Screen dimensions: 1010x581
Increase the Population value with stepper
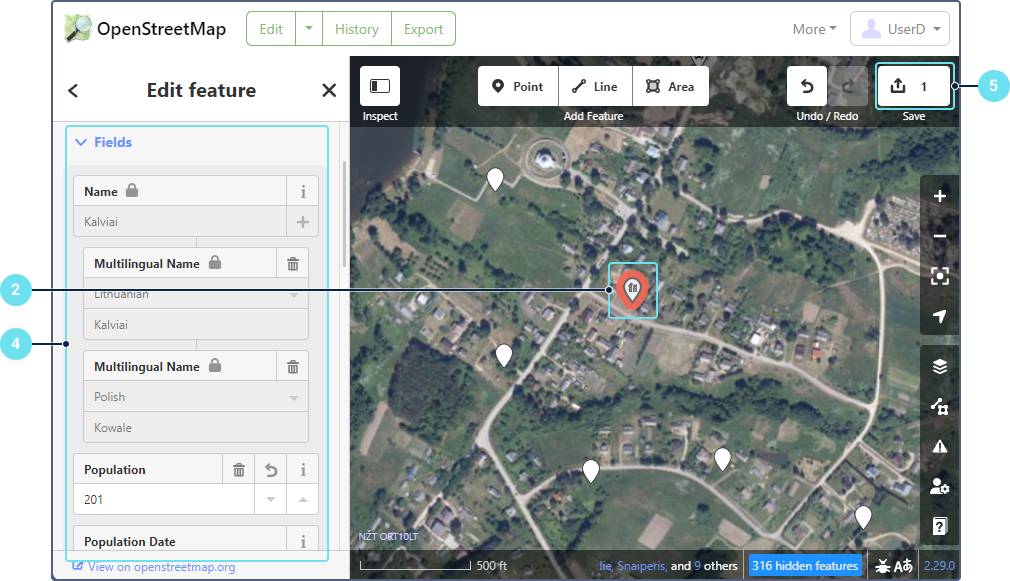tap(303, 499)
